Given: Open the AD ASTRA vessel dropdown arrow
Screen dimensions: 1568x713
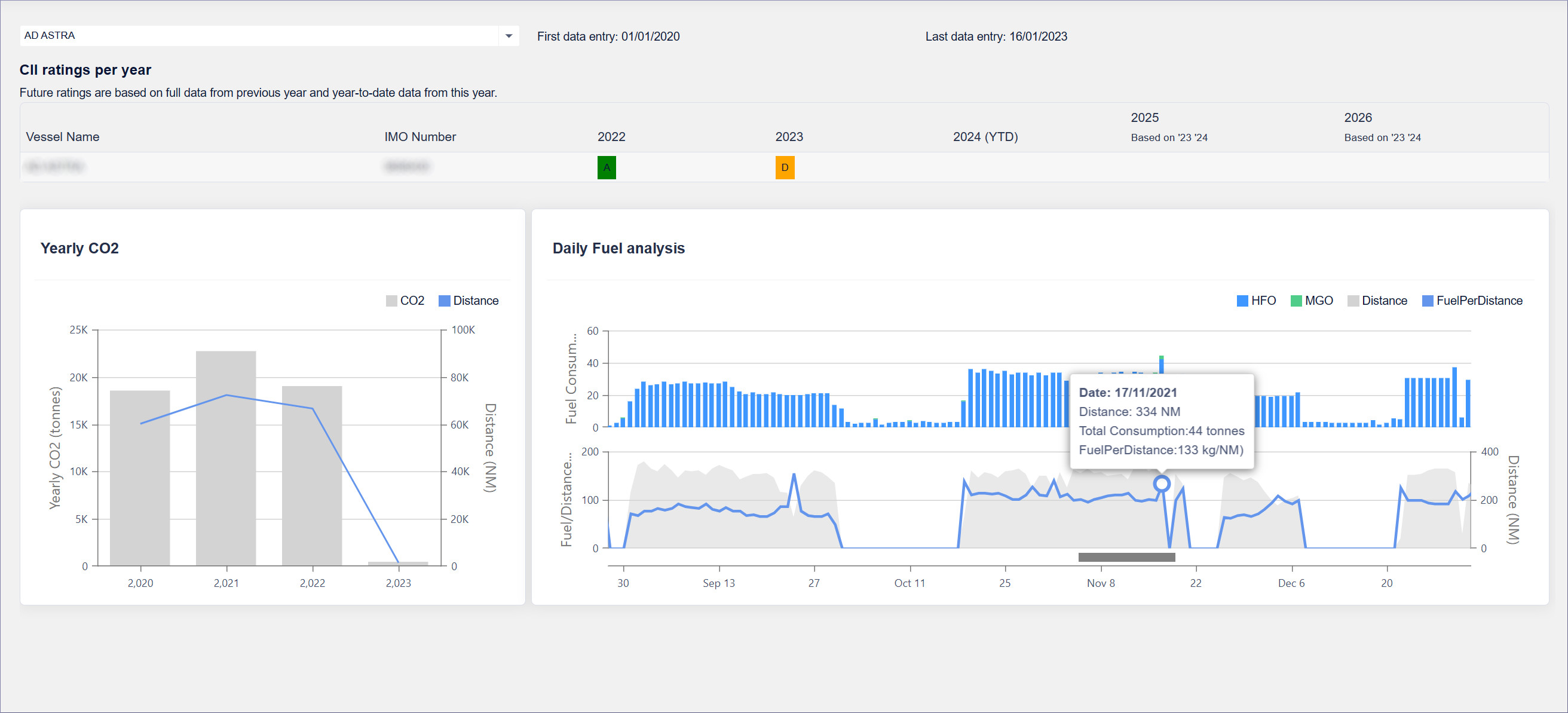Looking at the screenshot, I should click(509, 36).
